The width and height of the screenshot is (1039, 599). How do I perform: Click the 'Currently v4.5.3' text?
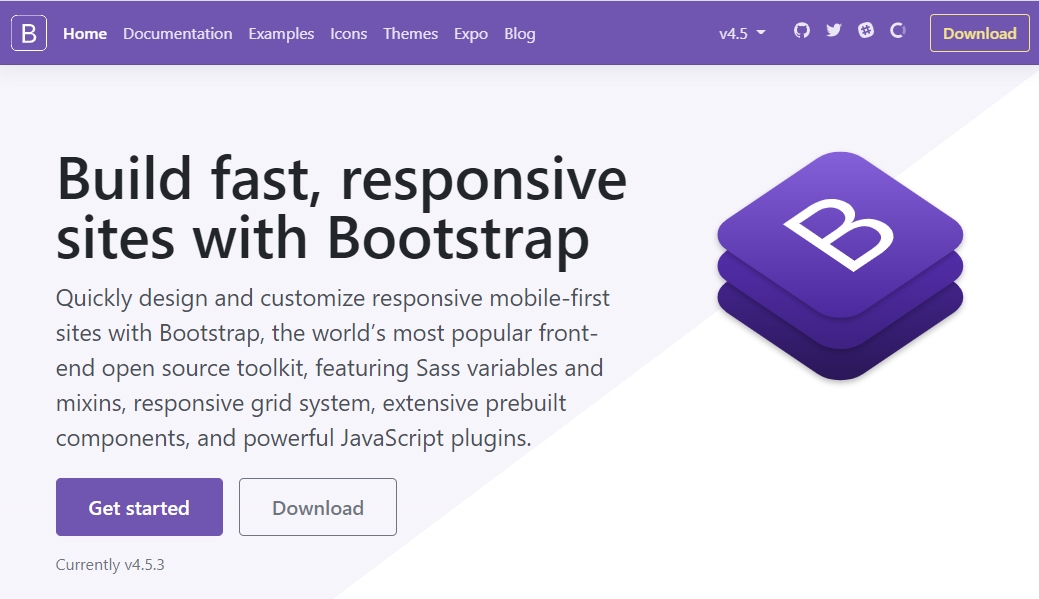tap(110, 565)
